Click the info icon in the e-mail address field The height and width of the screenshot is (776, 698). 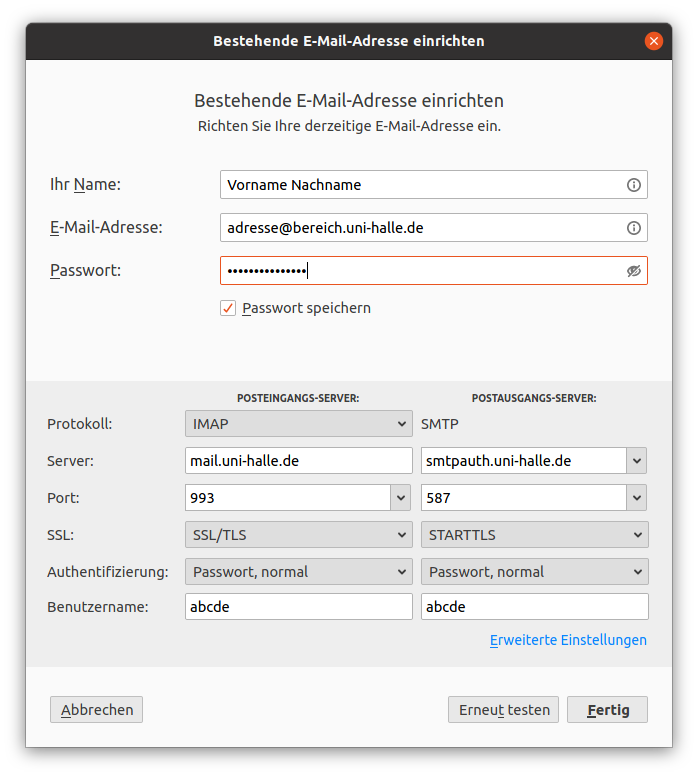[634, 228]
